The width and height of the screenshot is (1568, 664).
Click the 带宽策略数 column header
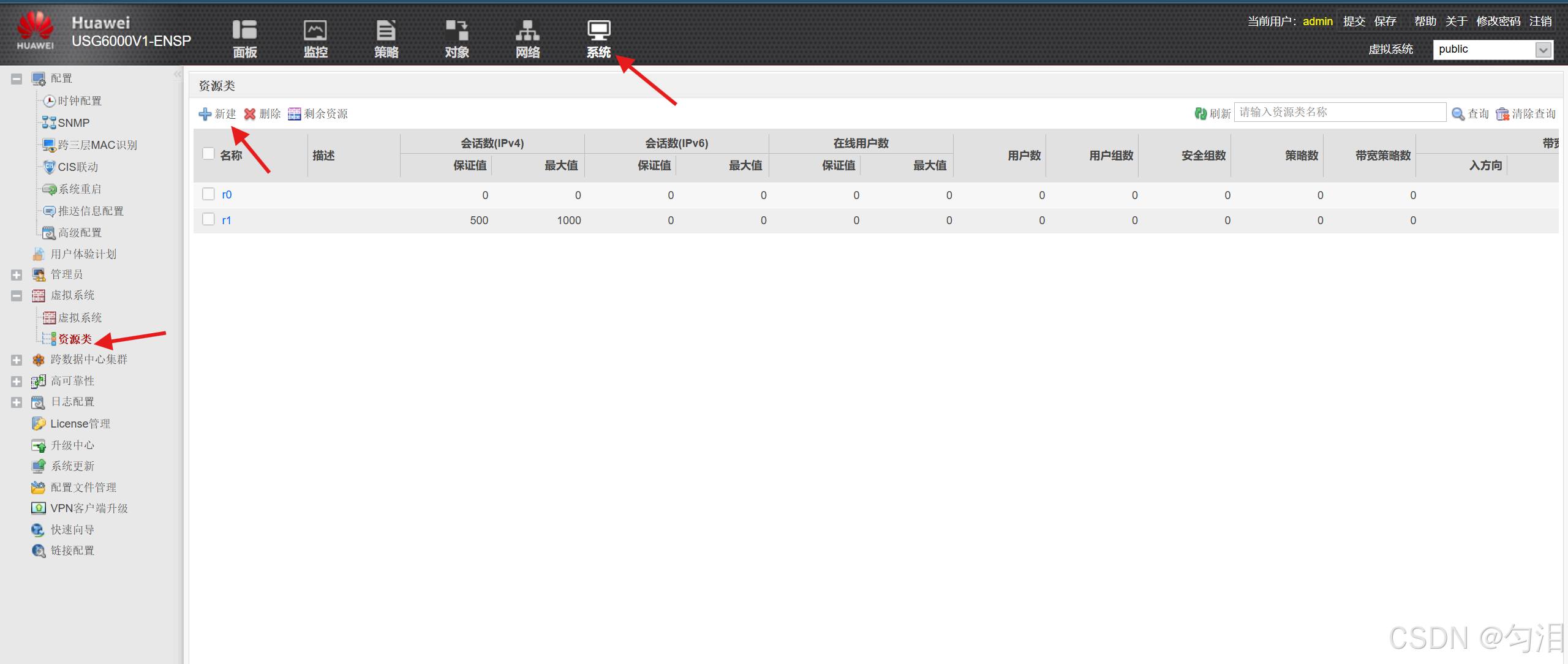pos(1382,156)
